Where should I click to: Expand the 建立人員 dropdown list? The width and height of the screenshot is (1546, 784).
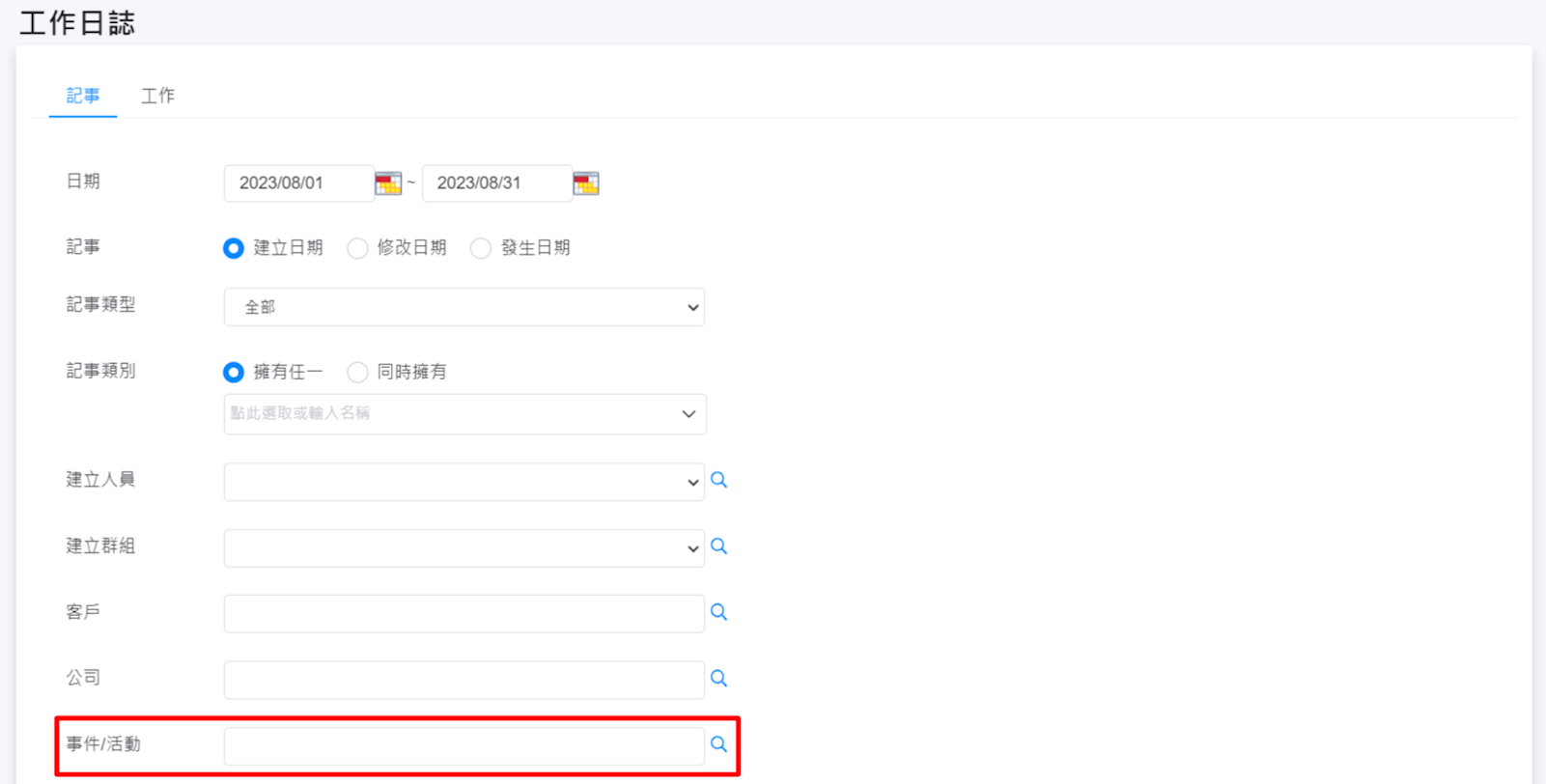(464, 482)
